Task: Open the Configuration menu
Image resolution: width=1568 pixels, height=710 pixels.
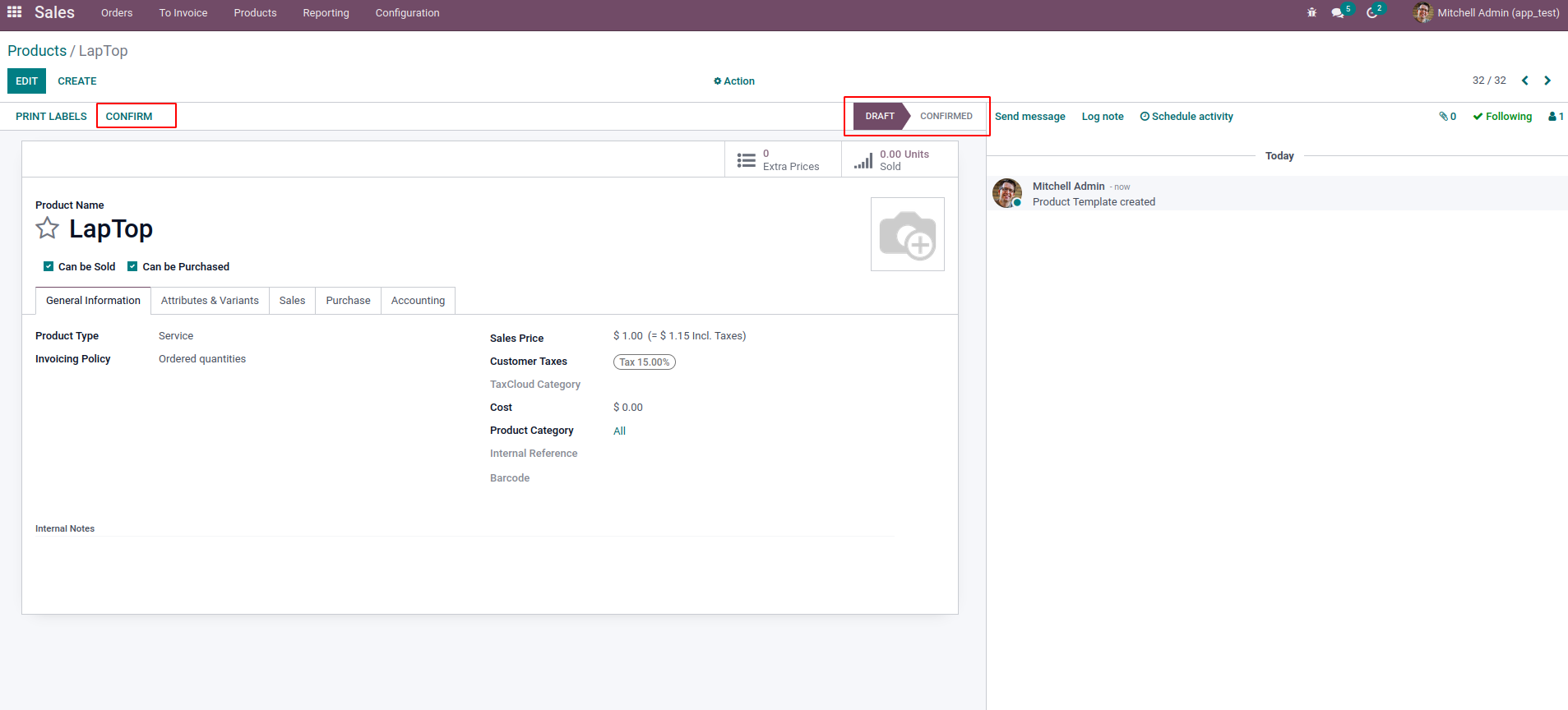Action: point(407,13)
